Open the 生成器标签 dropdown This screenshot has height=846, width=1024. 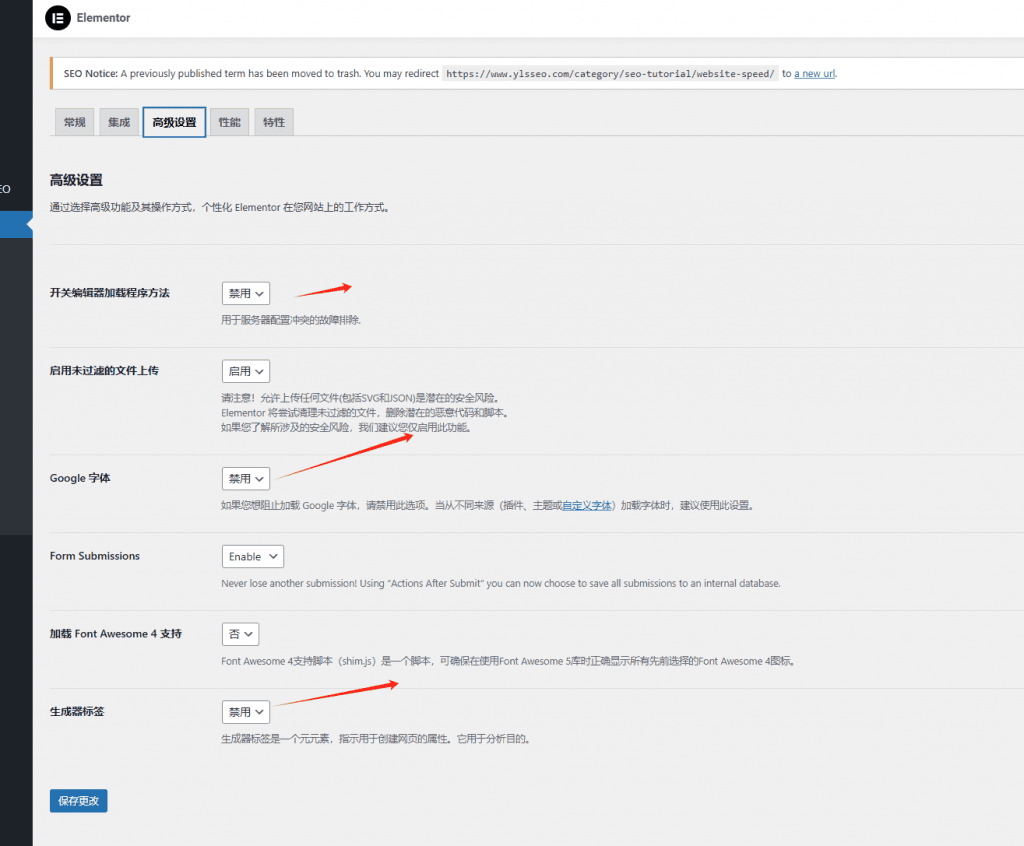(x=246, y=712)
